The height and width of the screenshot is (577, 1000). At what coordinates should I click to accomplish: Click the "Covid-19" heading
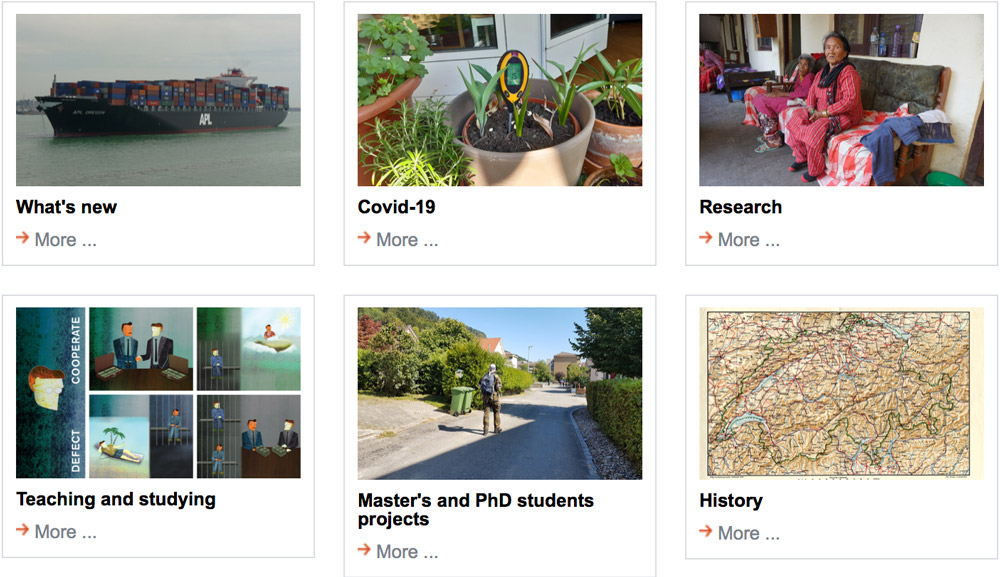coord(396,207)
